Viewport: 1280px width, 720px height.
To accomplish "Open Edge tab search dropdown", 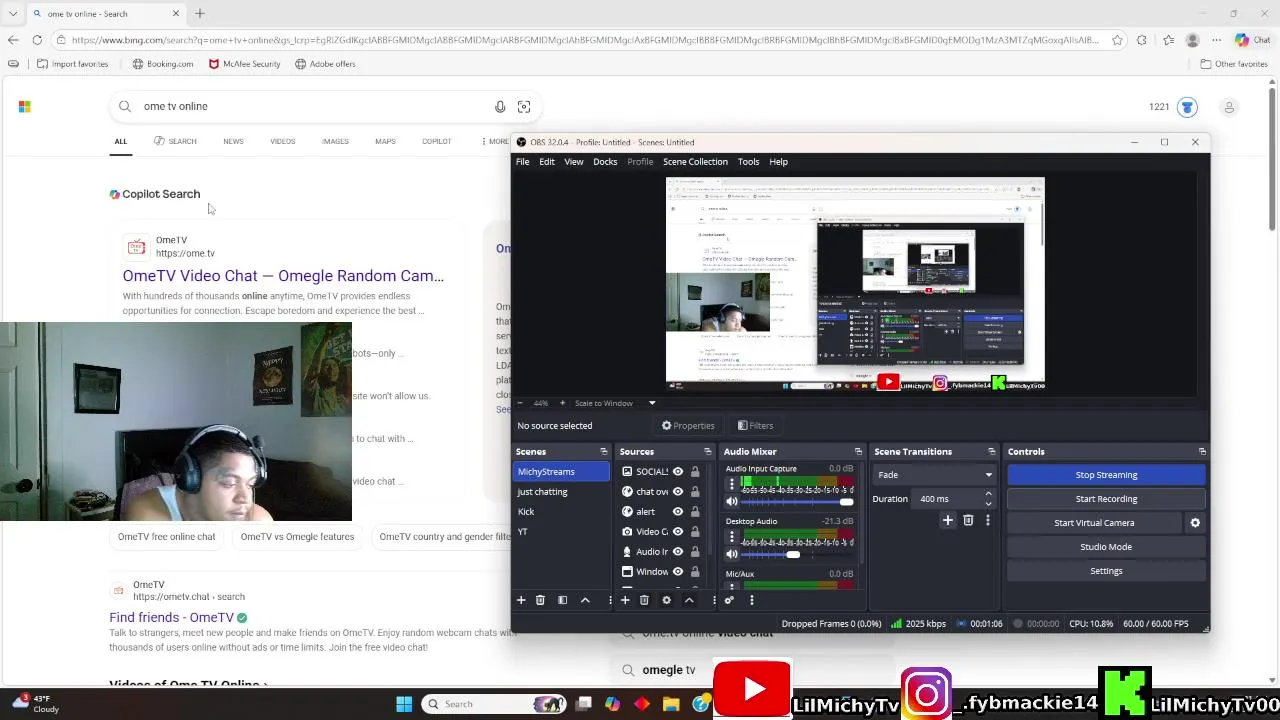I will [13, 14].
